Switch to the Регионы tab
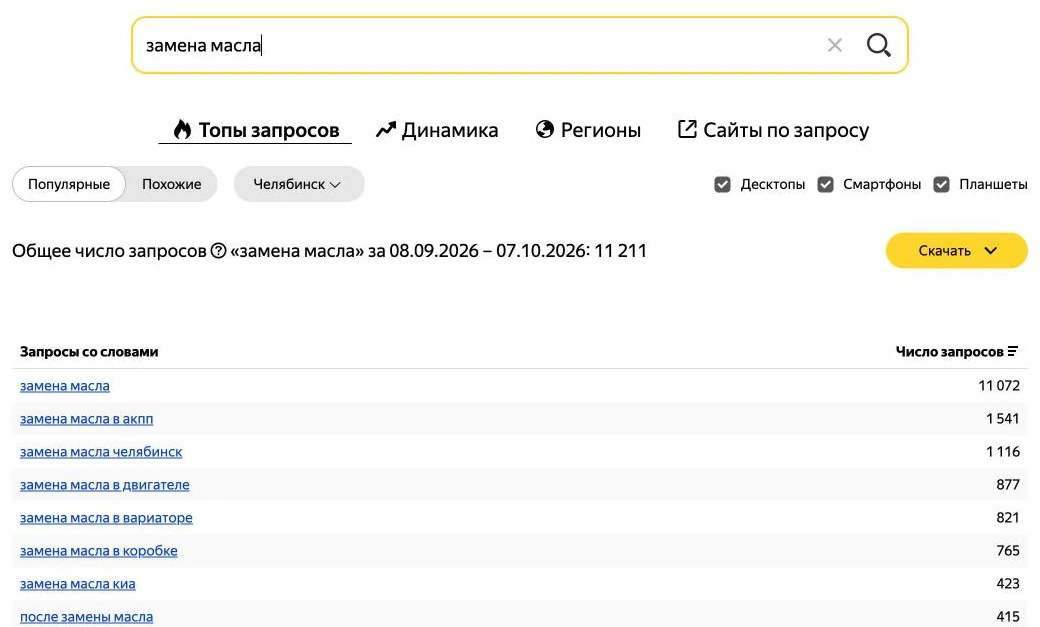The image size is (1040, 627). pos(588,130)
